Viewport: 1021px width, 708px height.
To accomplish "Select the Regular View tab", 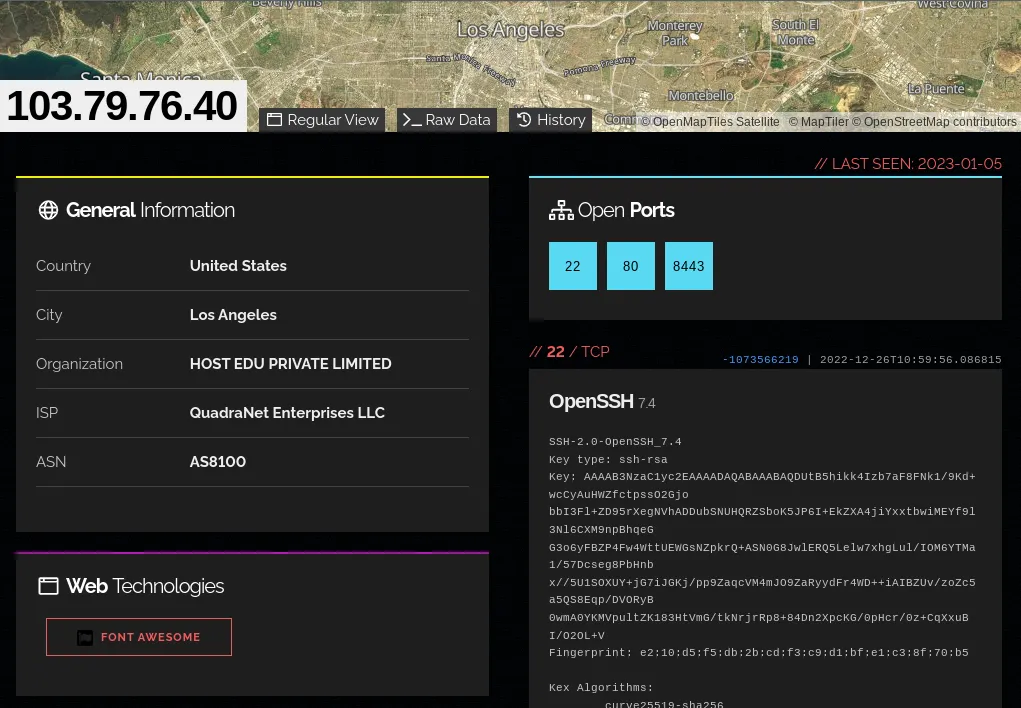I will (x=322, y=119).
